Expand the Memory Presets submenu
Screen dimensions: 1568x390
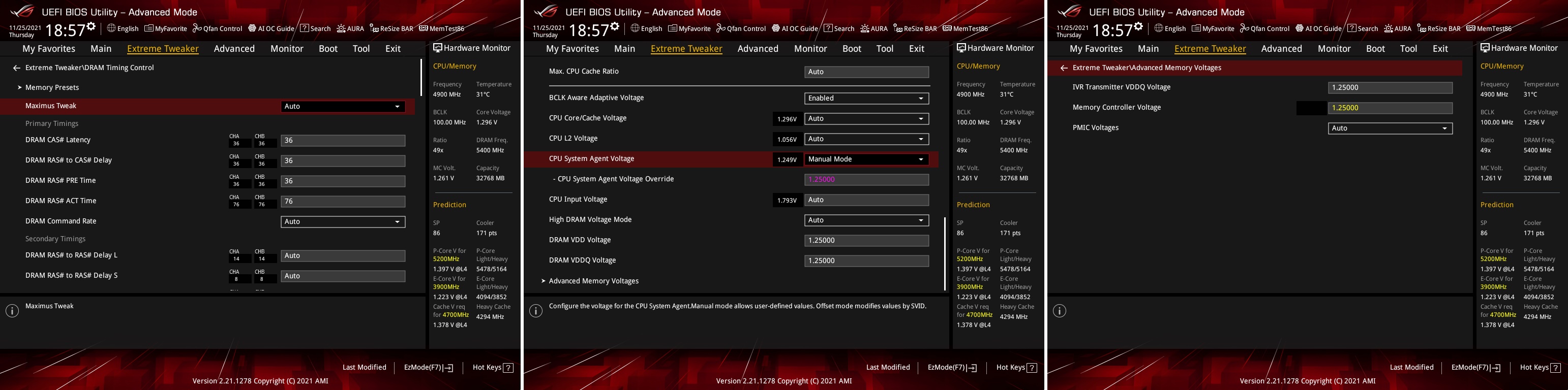point(52,88)
